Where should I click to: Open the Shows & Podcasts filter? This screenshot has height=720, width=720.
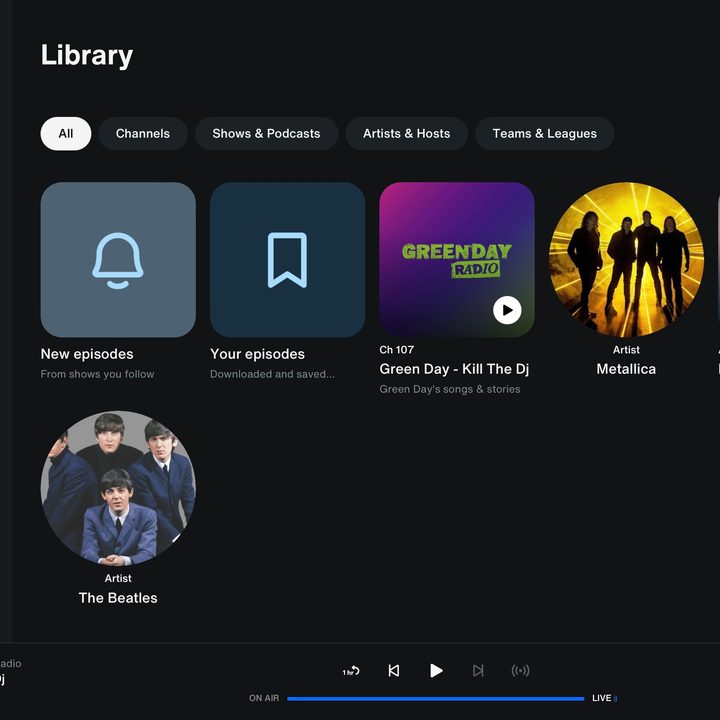(266, 134)
